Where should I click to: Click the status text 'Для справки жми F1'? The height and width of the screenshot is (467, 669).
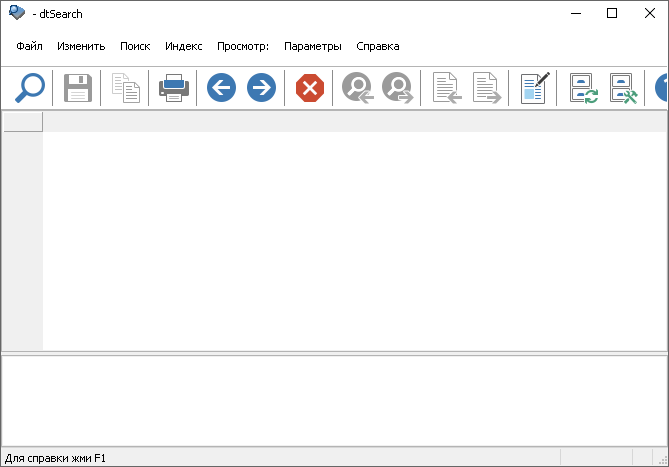coord(55,458)
